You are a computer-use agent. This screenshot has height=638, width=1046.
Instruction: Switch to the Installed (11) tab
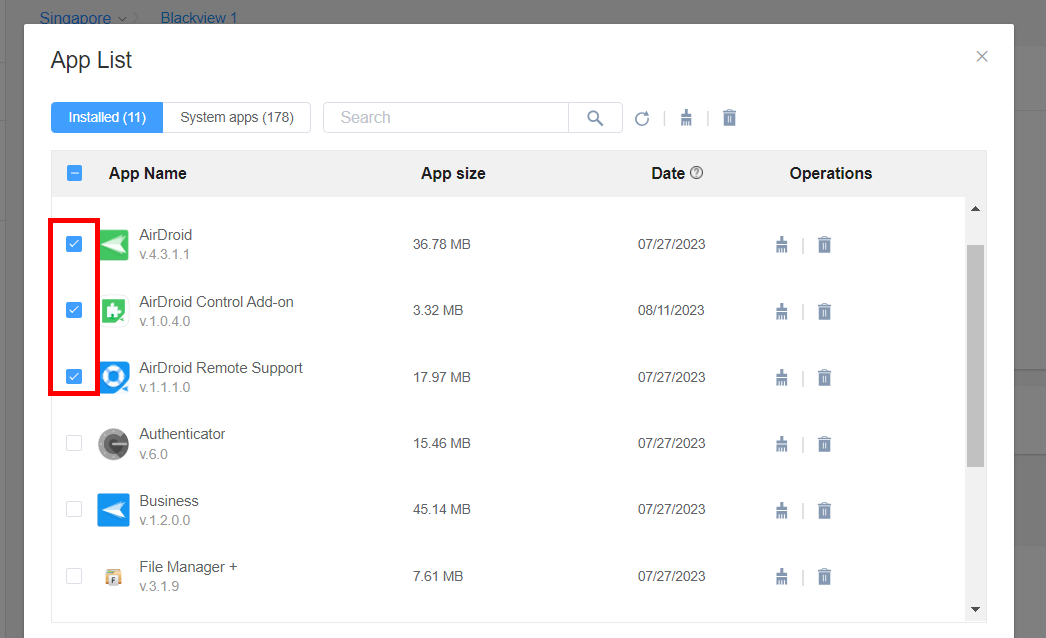pos(107,117)
